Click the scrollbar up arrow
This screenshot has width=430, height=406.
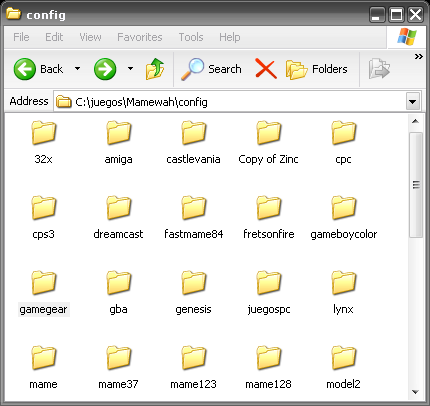(415, 121)
